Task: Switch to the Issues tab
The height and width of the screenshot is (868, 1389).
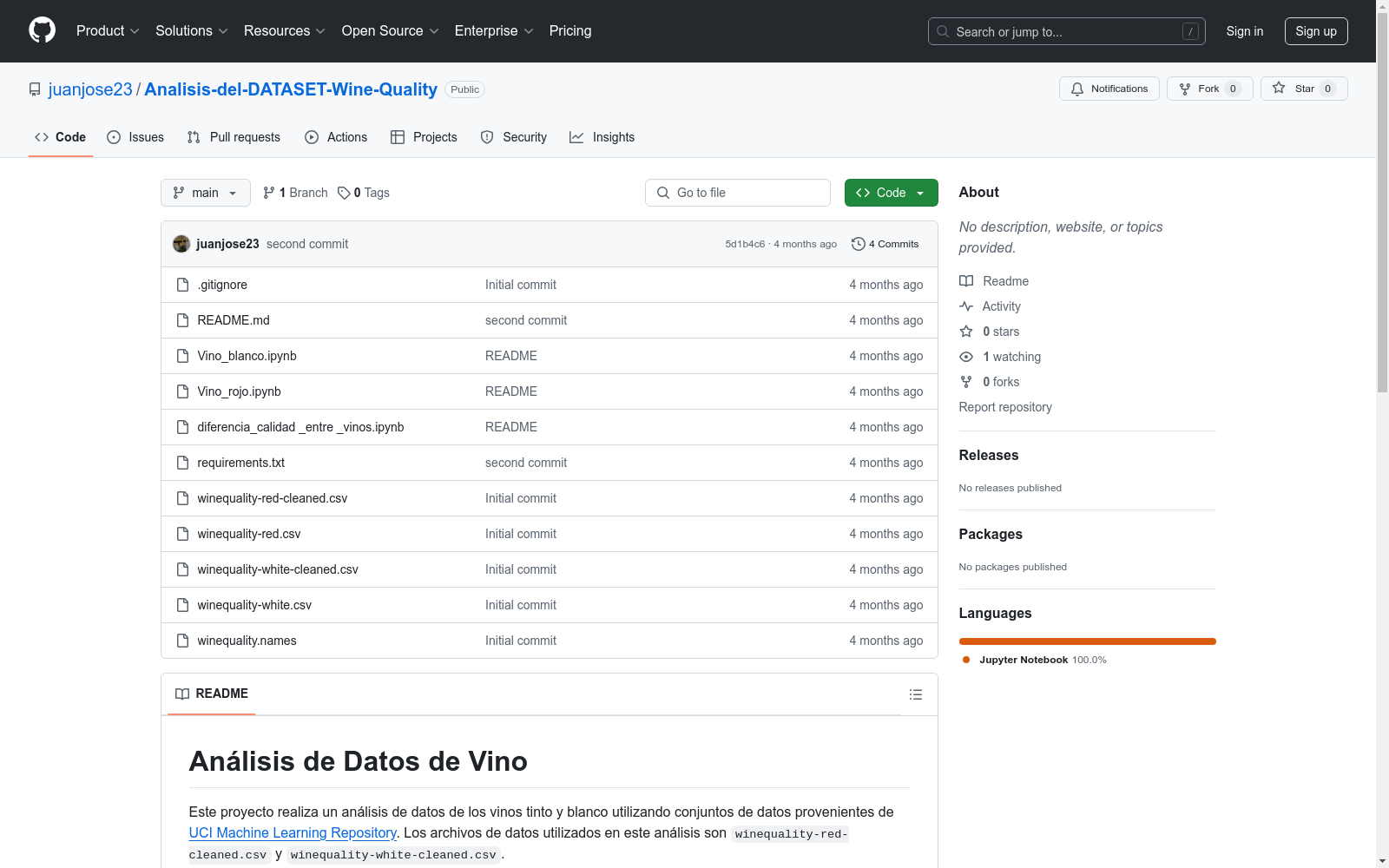Action: point(135,137)
